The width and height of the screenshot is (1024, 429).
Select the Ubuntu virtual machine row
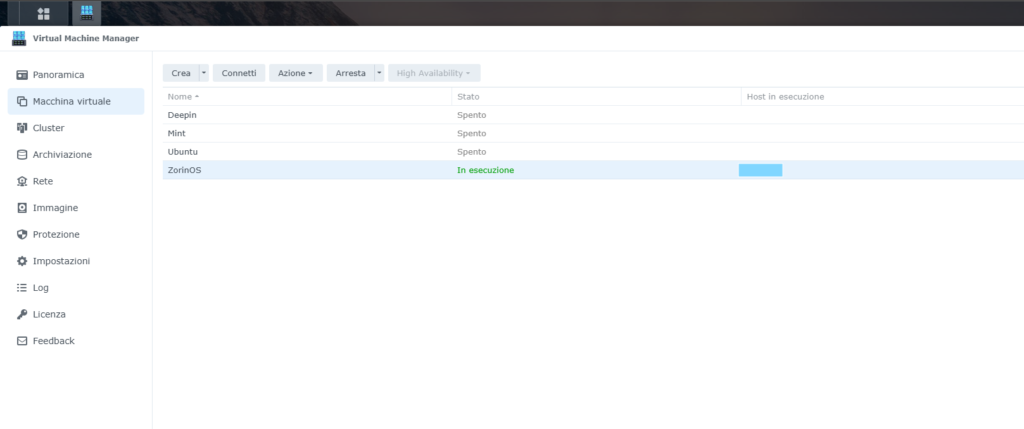593,151
